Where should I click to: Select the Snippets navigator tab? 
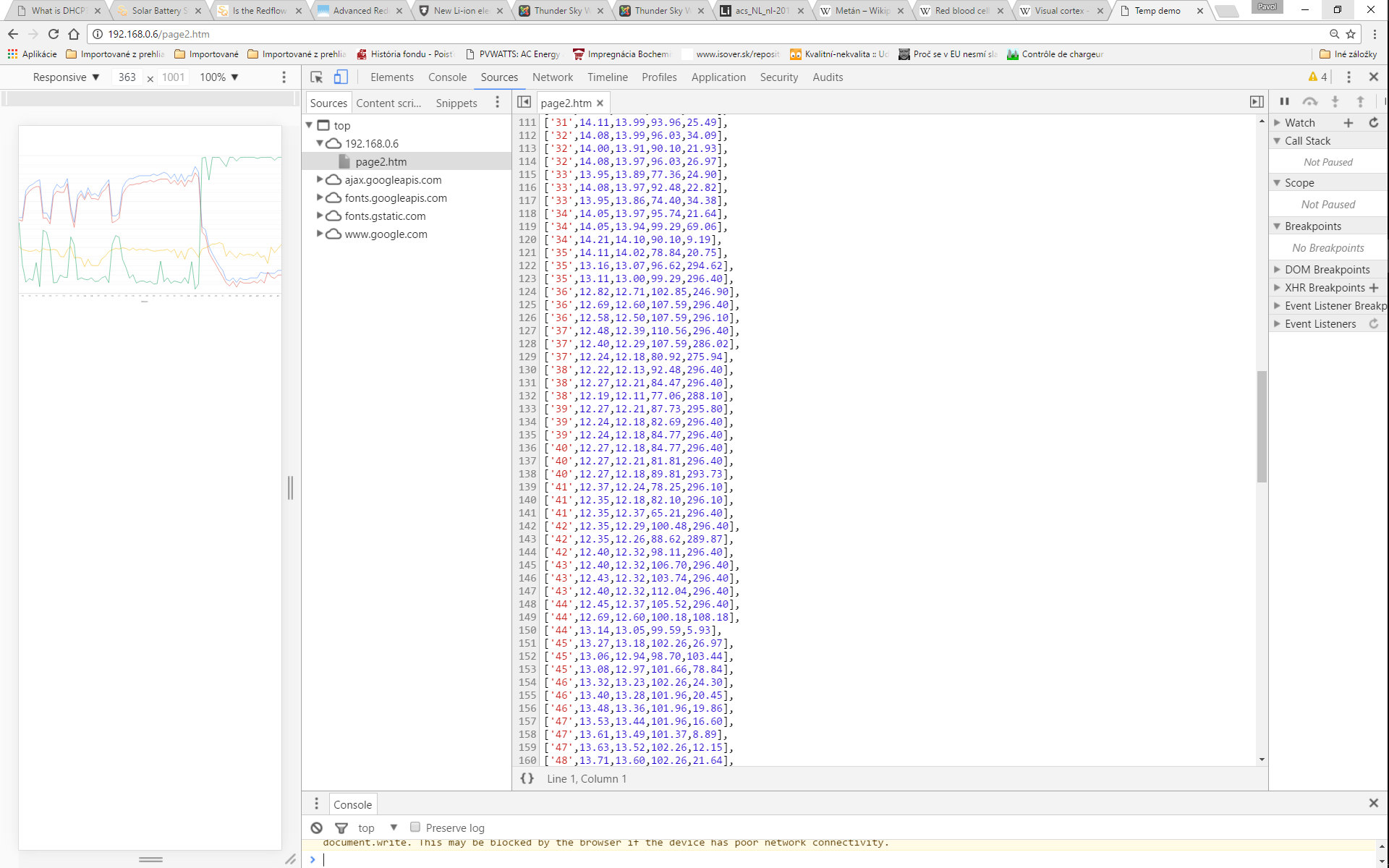click(456, 103)
